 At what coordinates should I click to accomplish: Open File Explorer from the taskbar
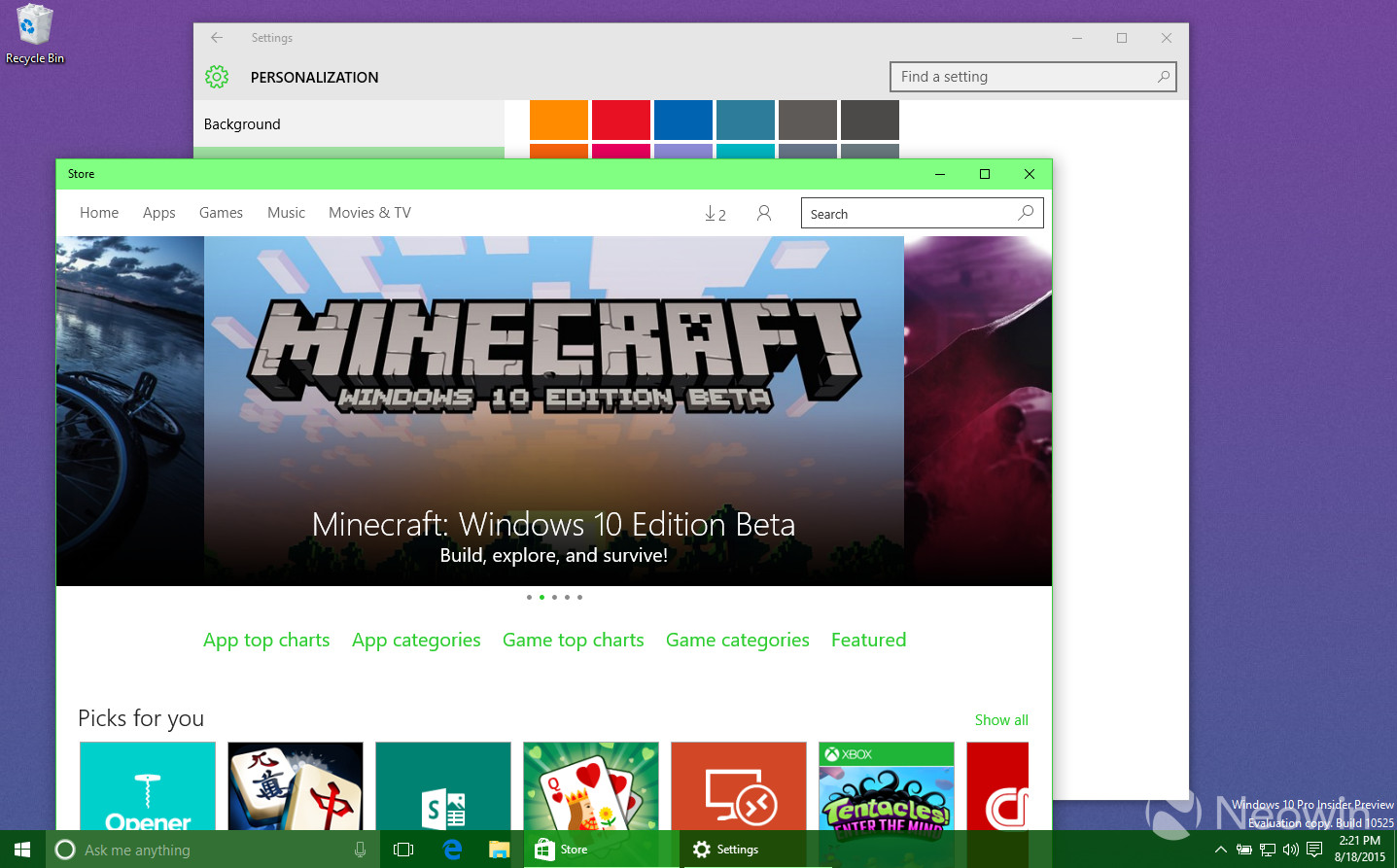(499, 850)
